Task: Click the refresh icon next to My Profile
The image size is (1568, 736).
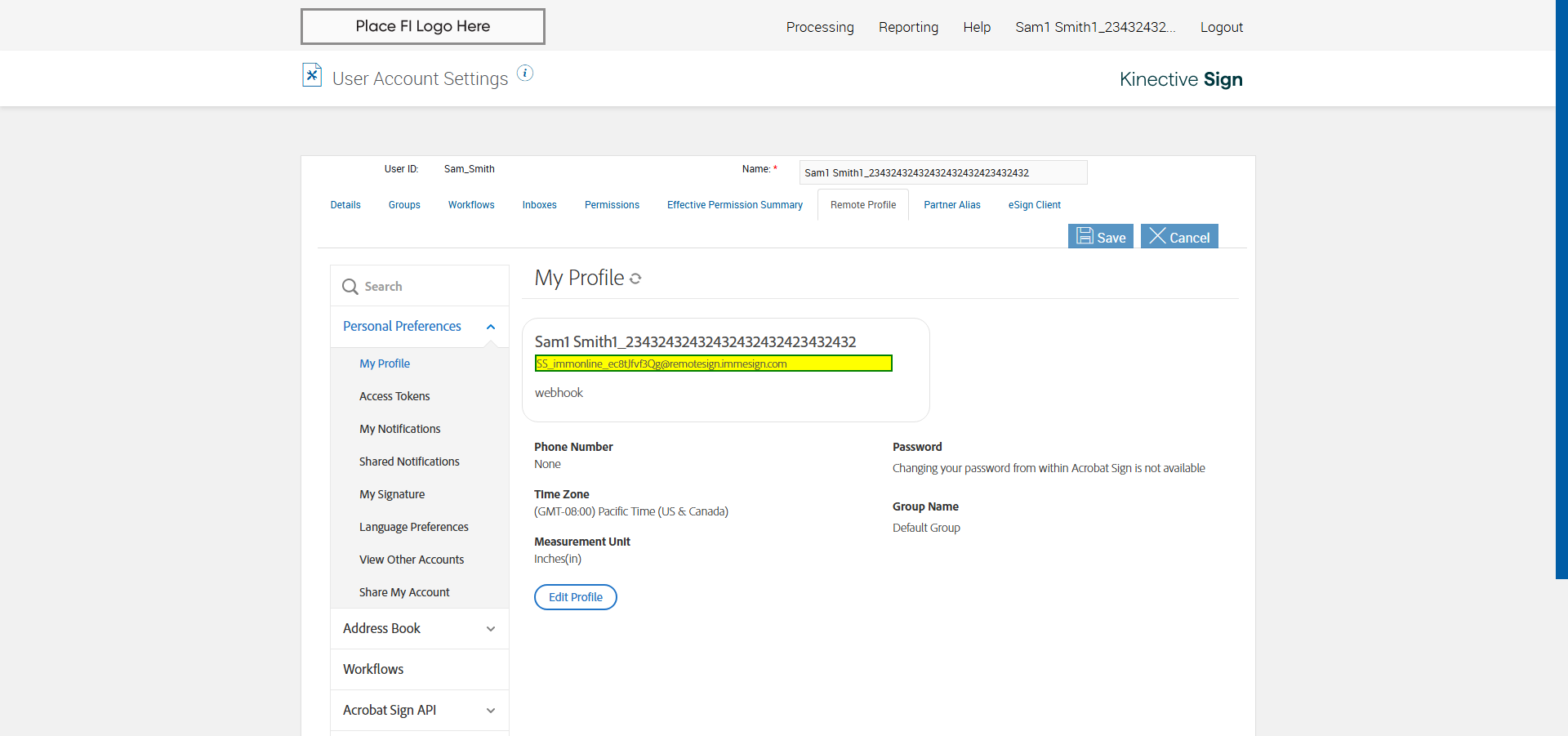Action: (x=635, y=279)
